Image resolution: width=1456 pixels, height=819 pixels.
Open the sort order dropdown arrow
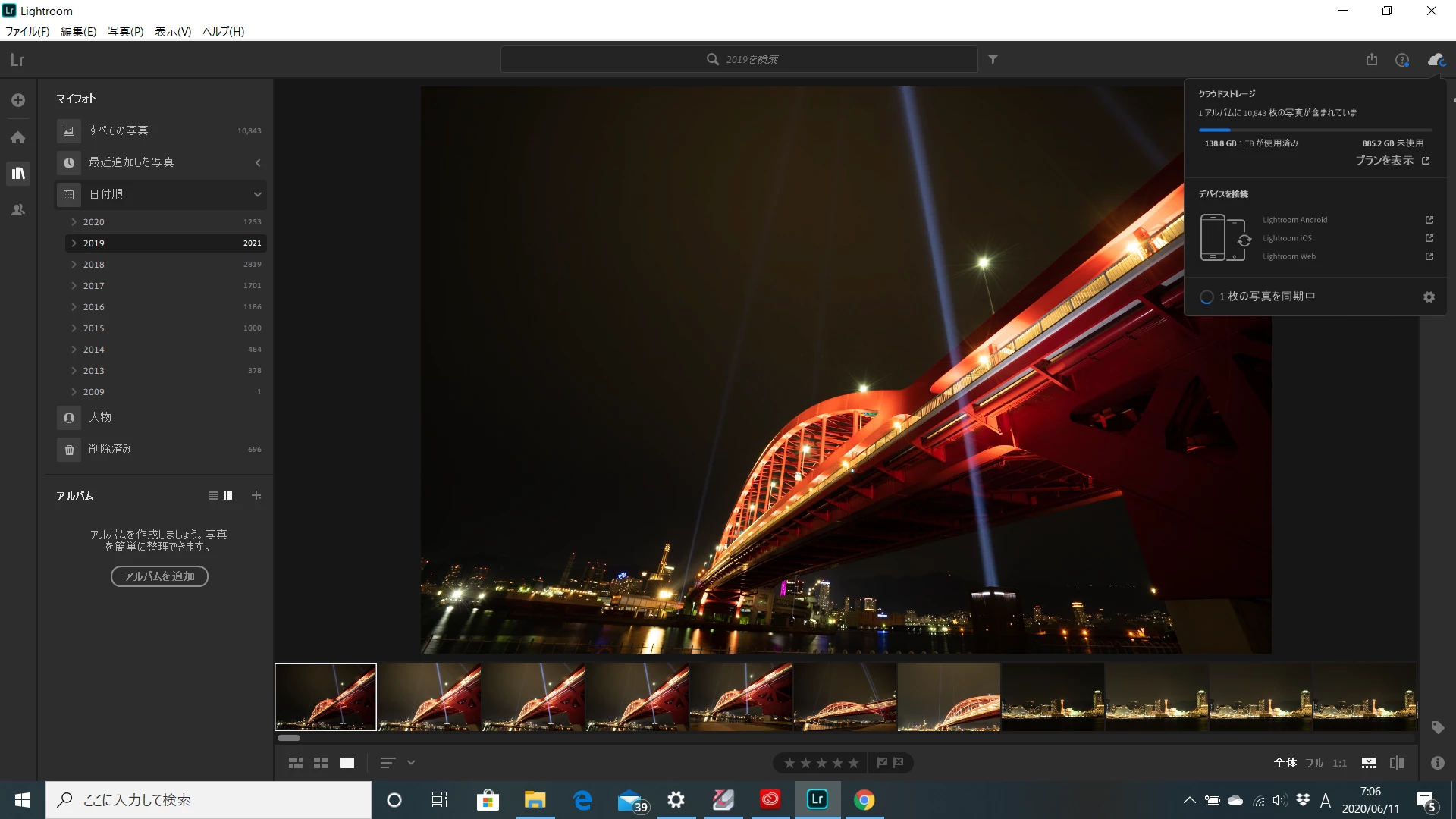coord(411,763)
